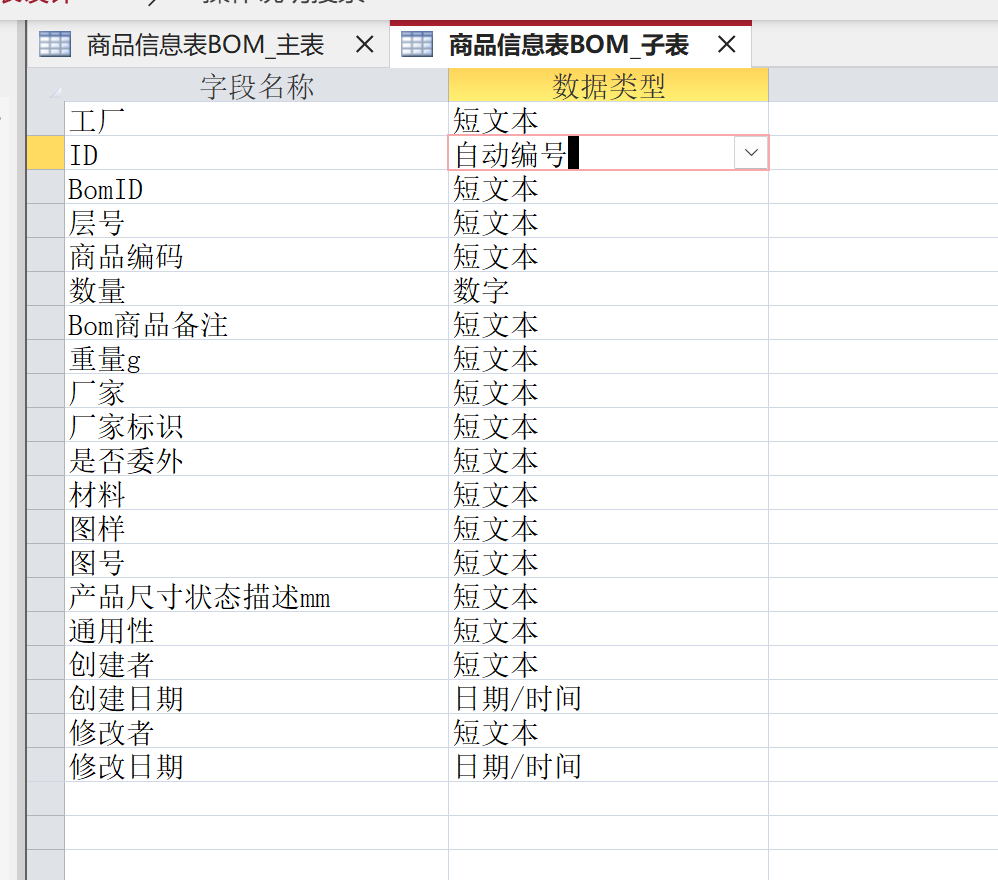Switch to the 商品信息表BOM_主表 tab
This screenshot has height=880, width=998.
point(205,45)
